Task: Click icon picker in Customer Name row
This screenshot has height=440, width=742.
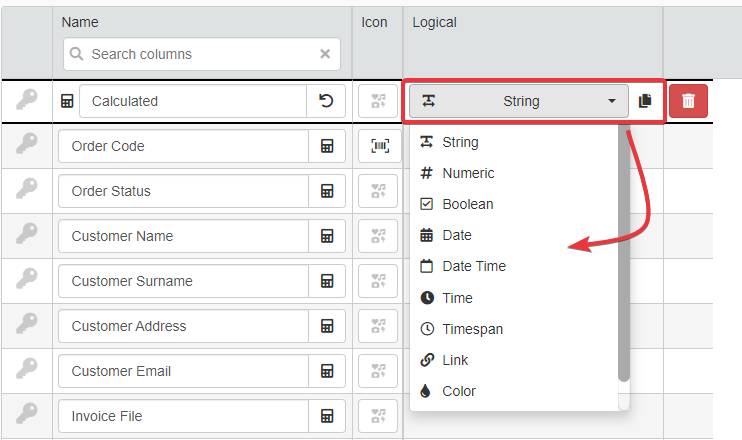Action: point(380,236)
